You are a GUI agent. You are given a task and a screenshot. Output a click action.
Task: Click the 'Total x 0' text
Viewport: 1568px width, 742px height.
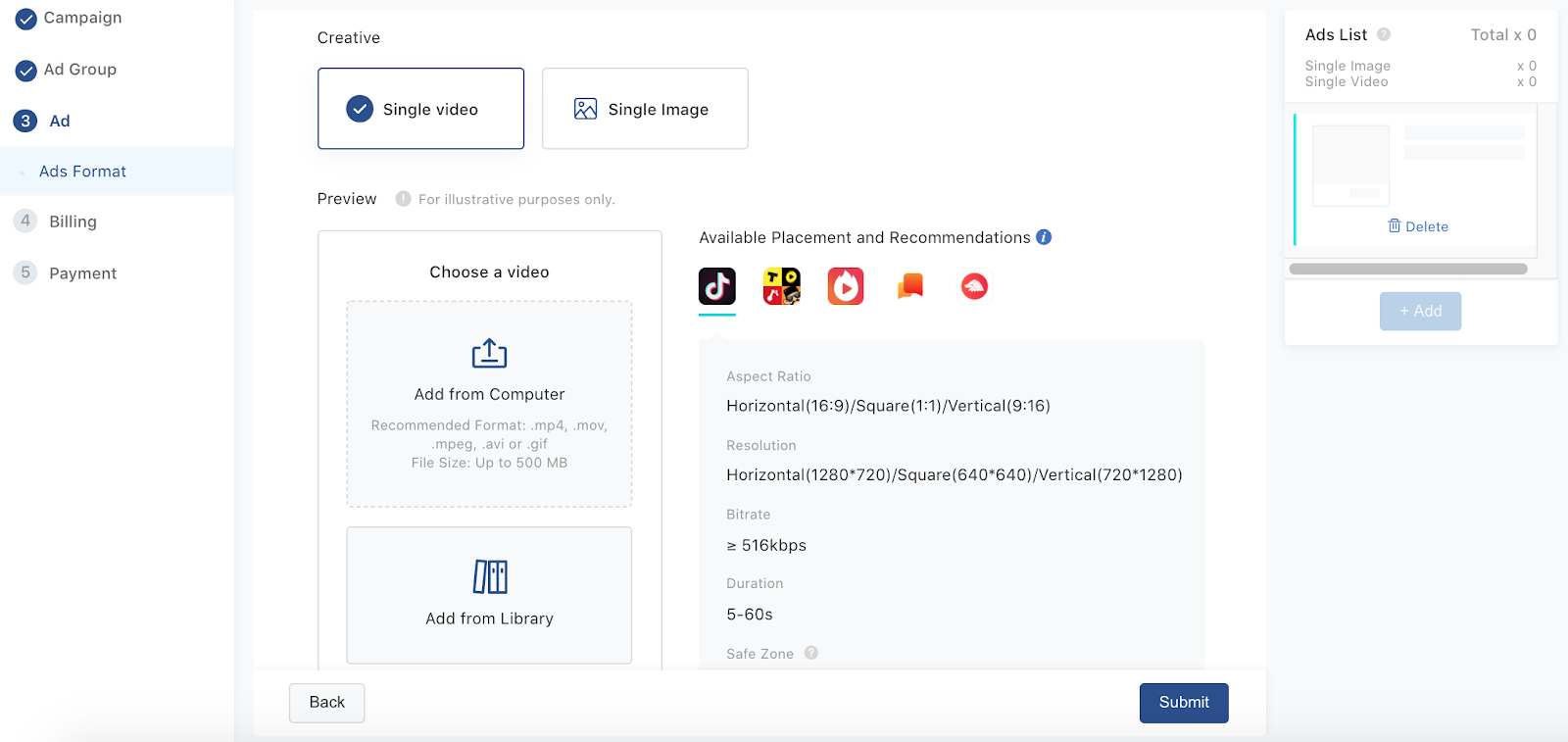click(1503, 35)
